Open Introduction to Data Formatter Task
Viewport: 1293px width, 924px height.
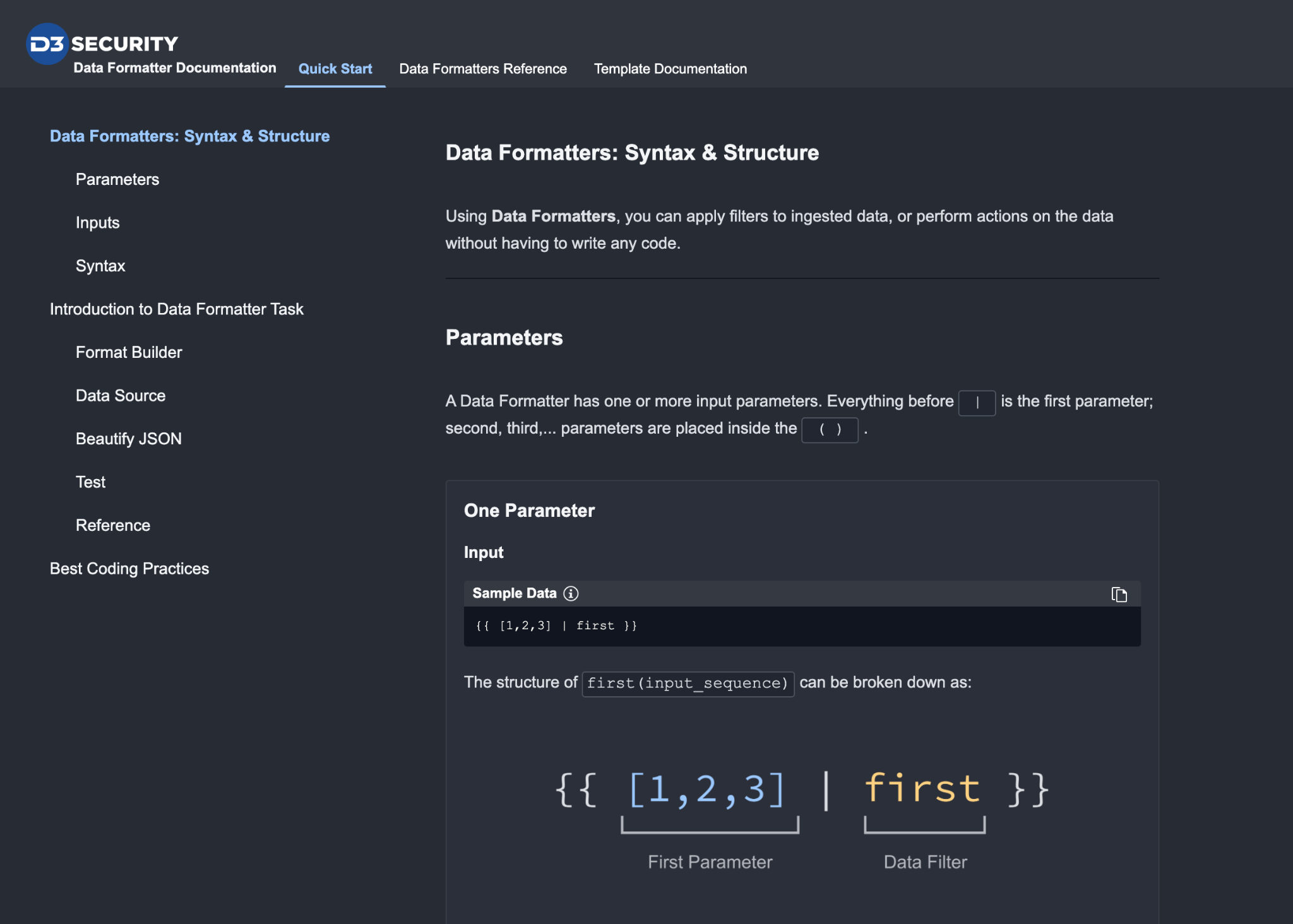click(x=176, y=309)
